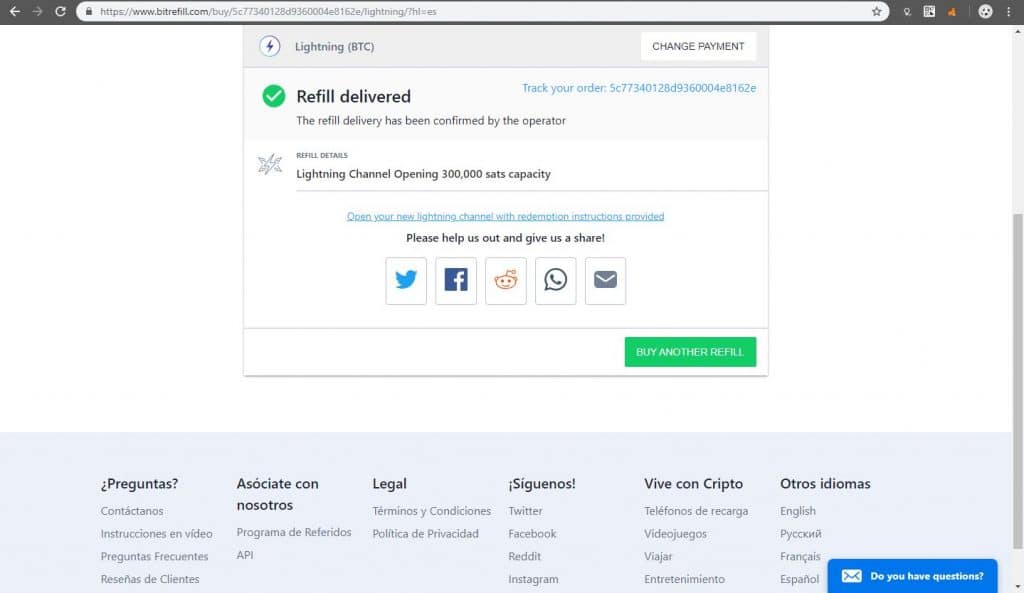
Task: Switch language to Français
Action: click(x=800, y=556)
